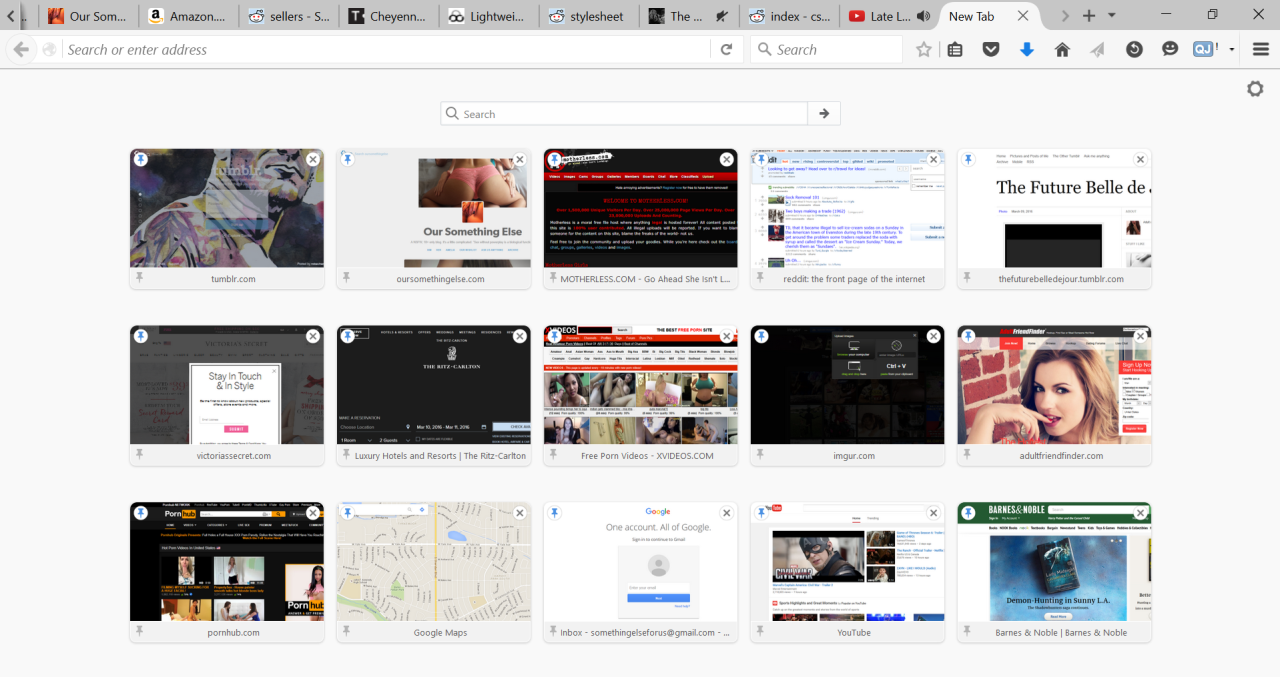Switch to the 'Amazon...' tab
The image size is (1280, 677).
[188, 16]
